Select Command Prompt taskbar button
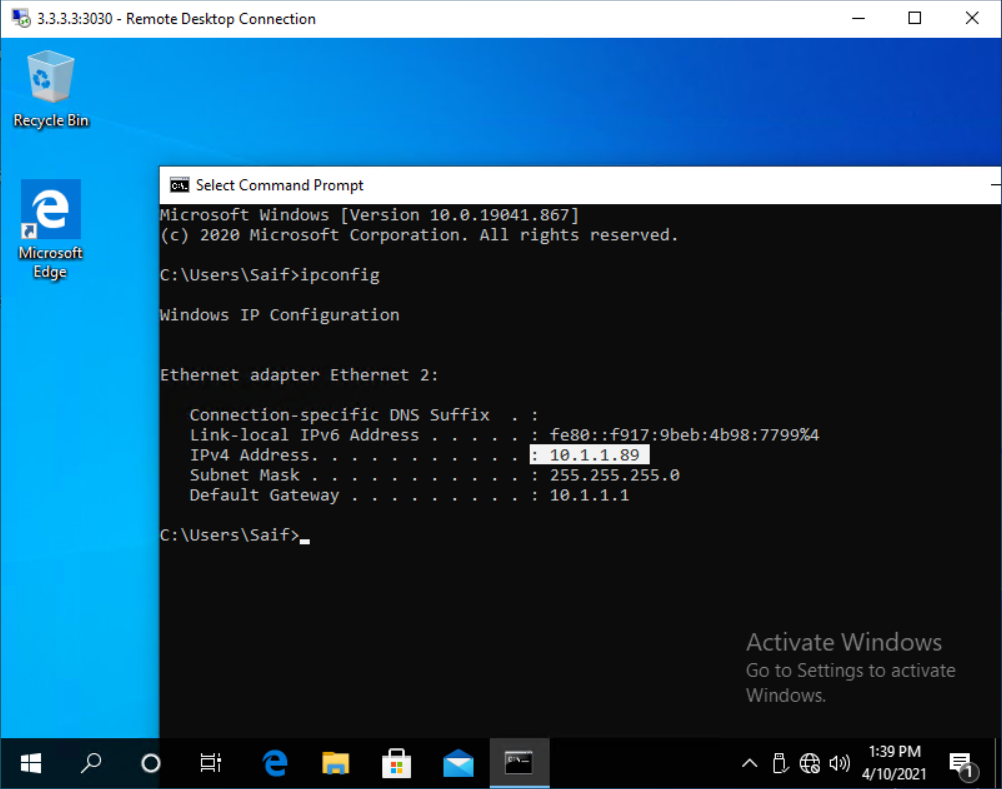 tap(519, 763)
